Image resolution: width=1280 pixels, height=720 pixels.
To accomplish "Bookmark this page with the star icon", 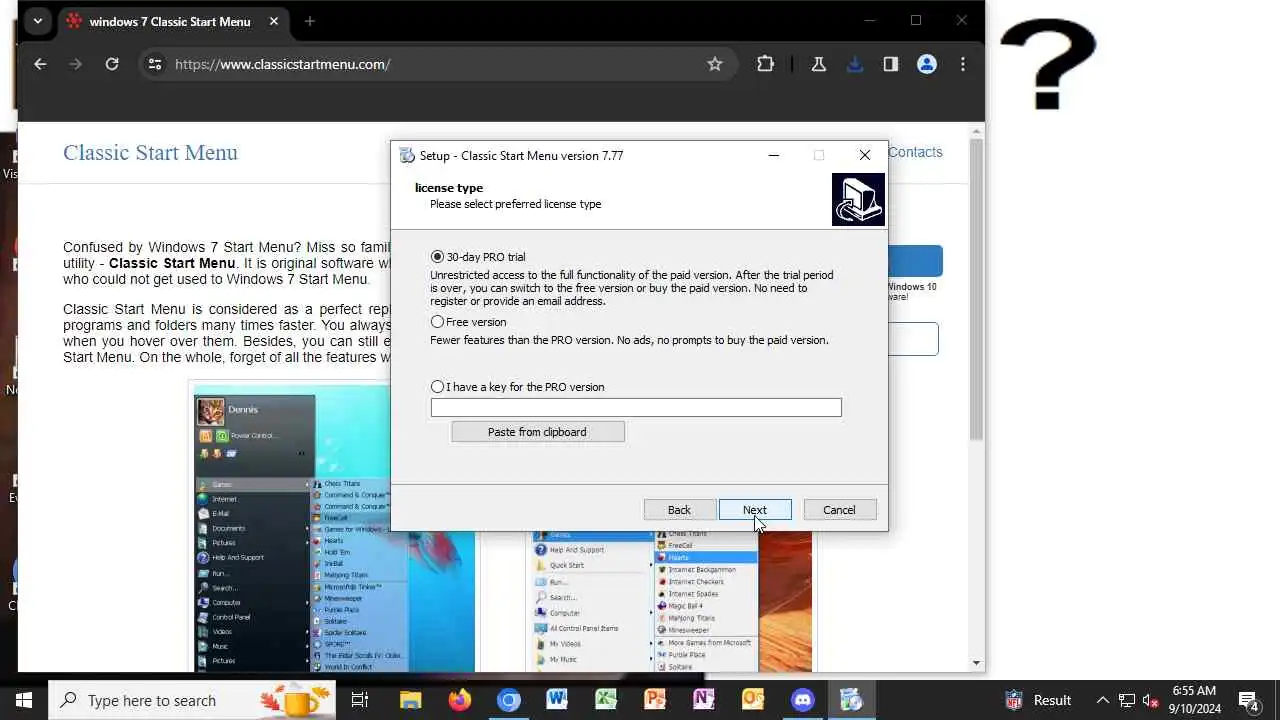I will click(715, 64).
